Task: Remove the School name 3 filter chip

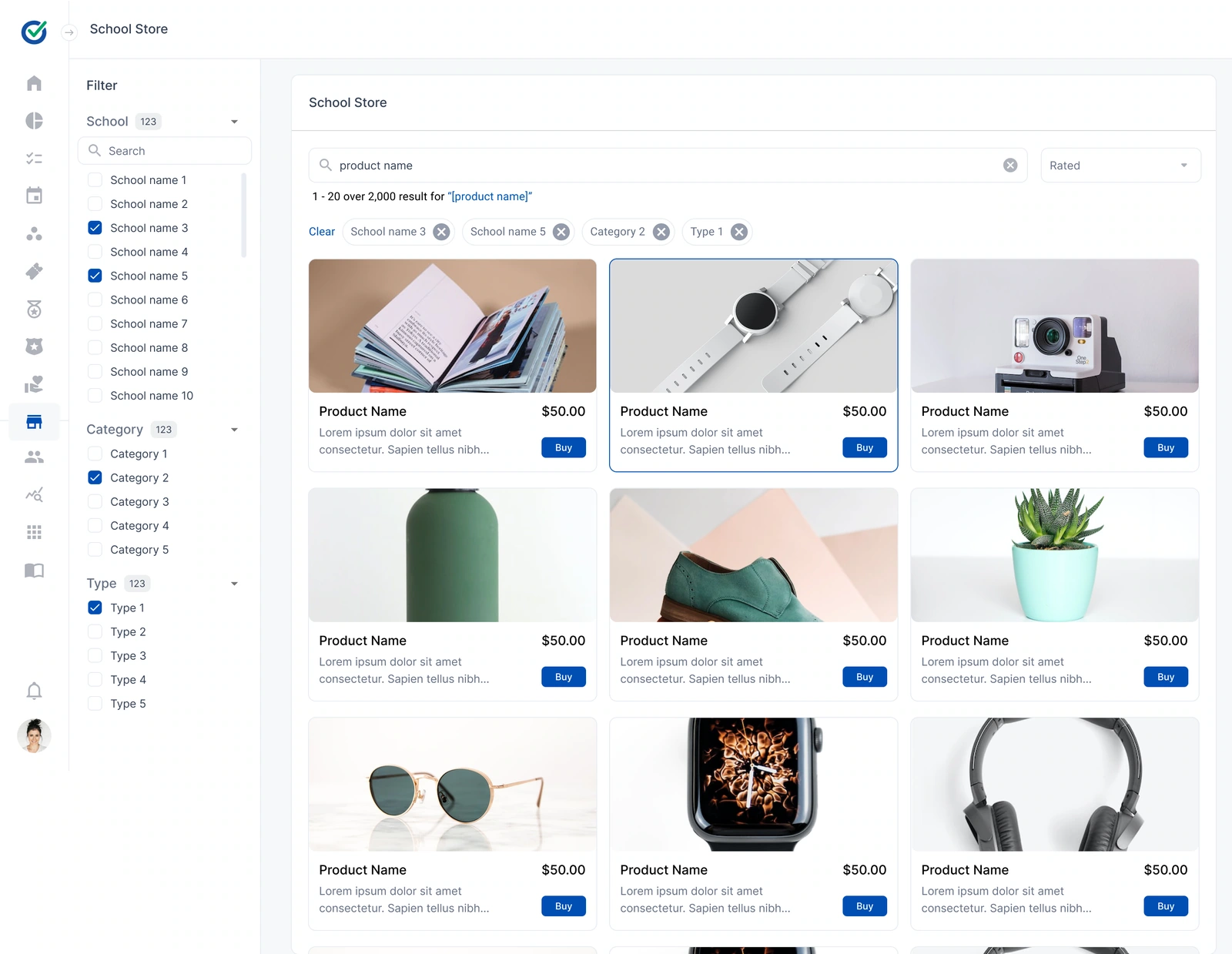Action: click(441, 232)
